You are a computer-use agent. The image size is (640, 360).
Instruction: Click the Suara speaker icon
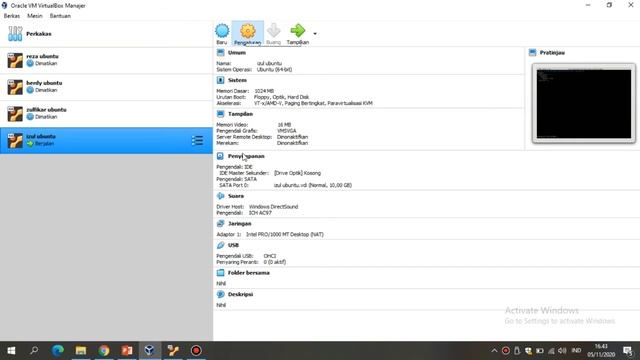click(220, 196)
